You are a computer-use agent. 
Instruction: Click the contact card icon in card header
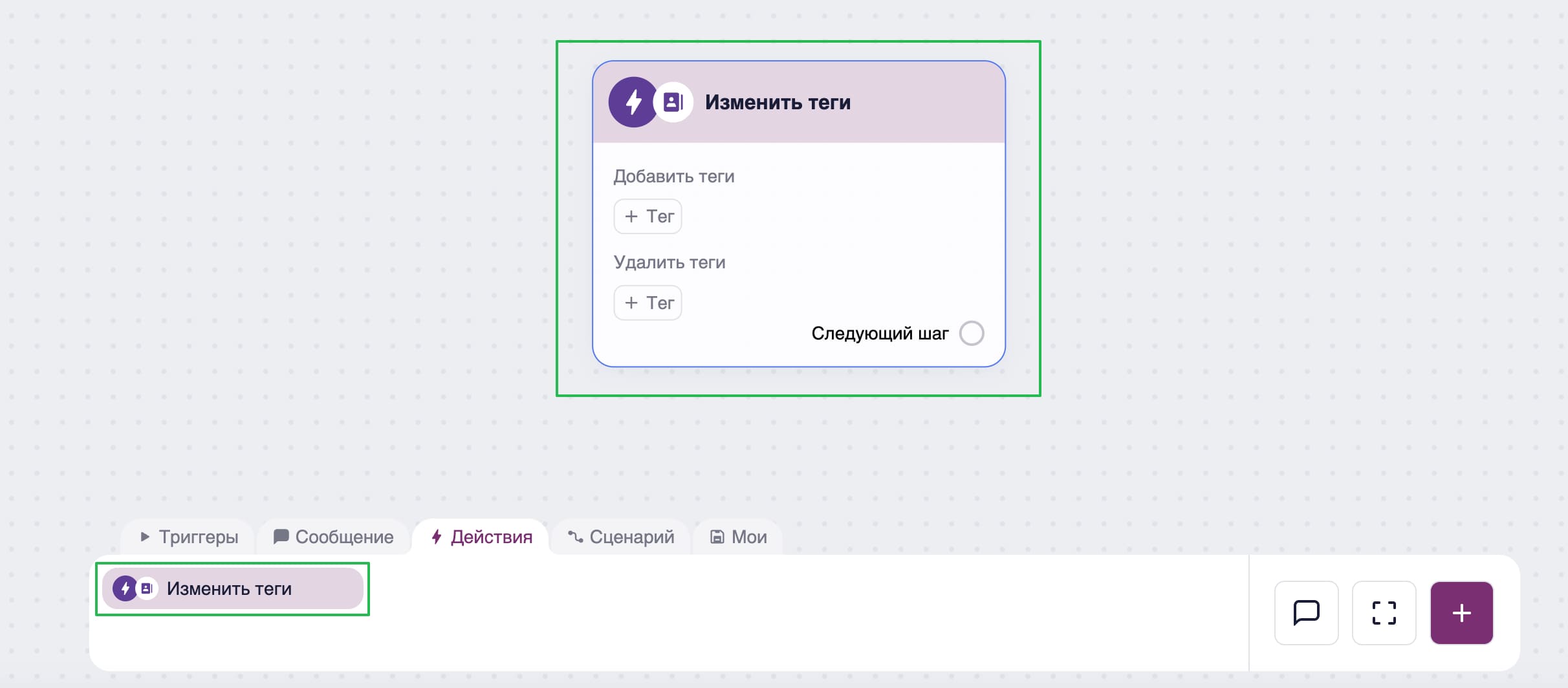coord(673,102)
